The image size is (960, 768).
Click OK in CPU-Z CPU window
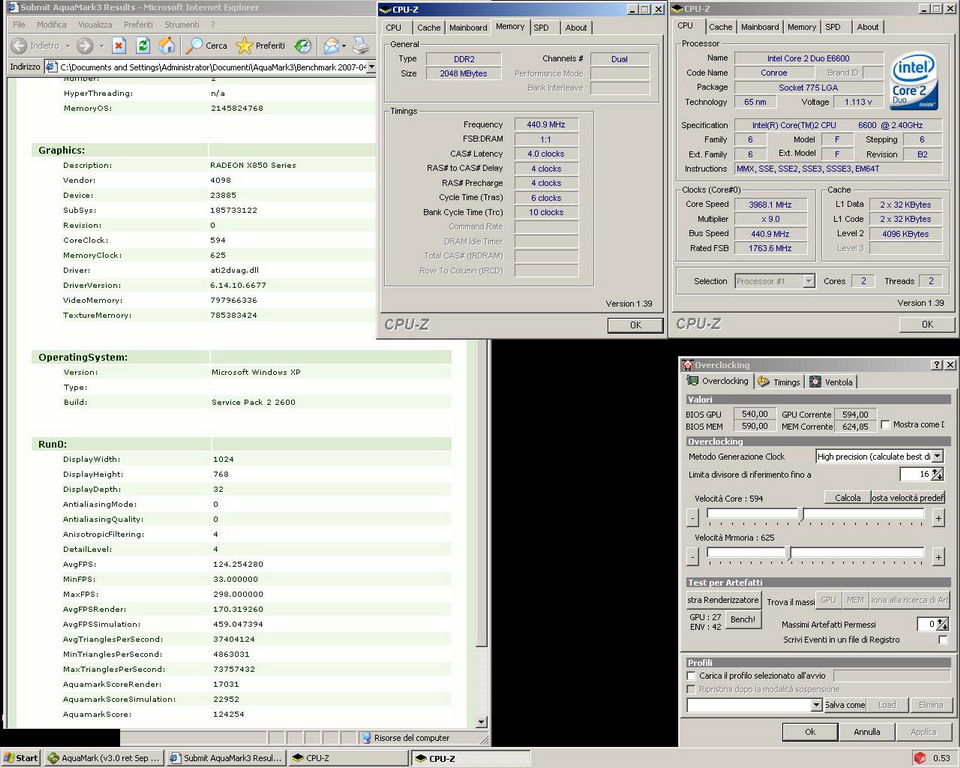(927, 325)
